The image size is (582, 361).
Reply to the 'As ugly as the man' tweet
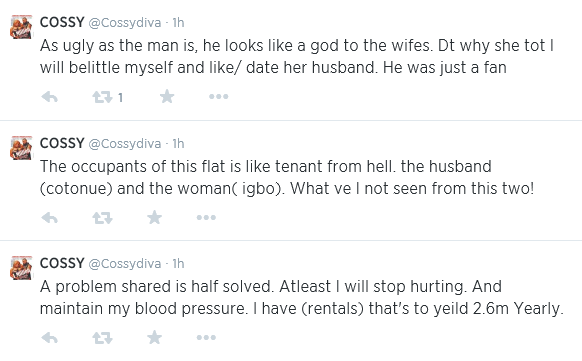pyautogui.click(x=50, y=97)
